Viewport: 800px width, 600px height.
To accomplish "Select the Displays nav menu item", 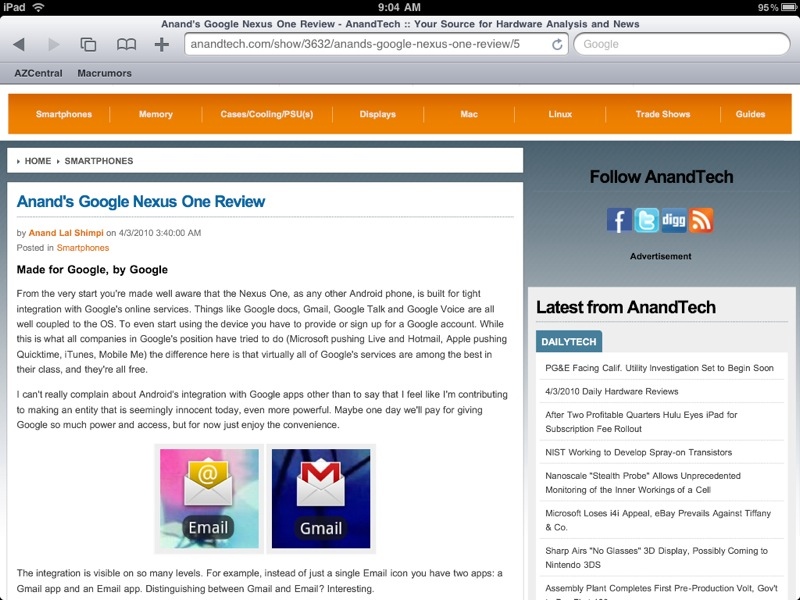I will [x=378, y=114].
